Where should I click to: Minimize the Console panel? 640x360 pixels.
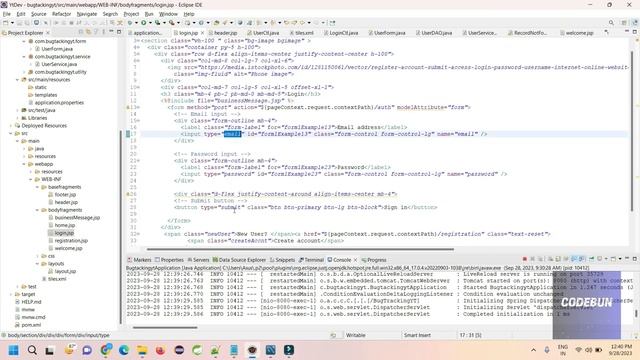627,259
